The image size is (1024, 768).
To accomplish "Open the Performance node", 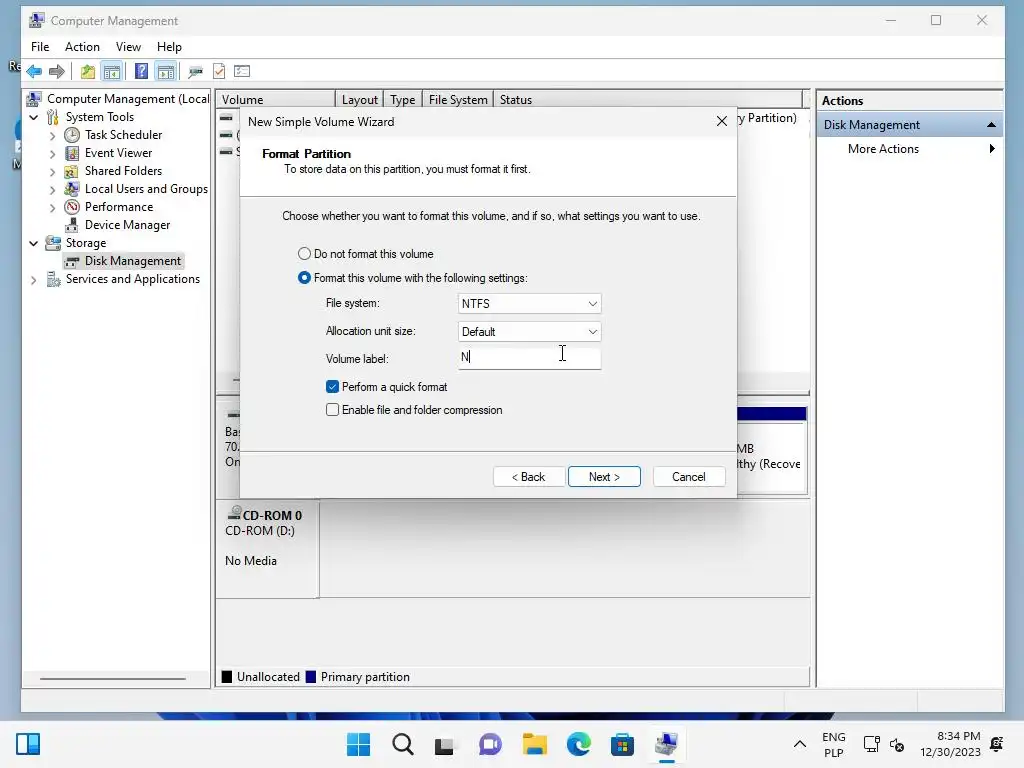I will (x=119, y=206).
